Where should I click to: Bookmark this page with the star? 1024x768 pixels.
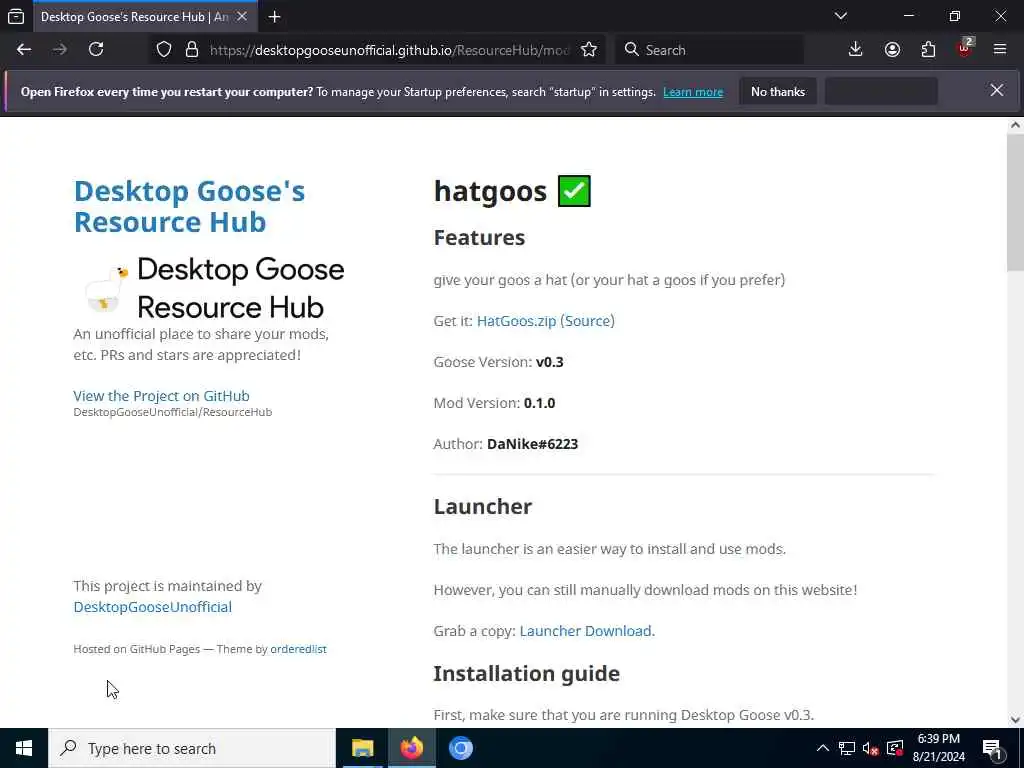pyautogui.click(x=588, y=50)
